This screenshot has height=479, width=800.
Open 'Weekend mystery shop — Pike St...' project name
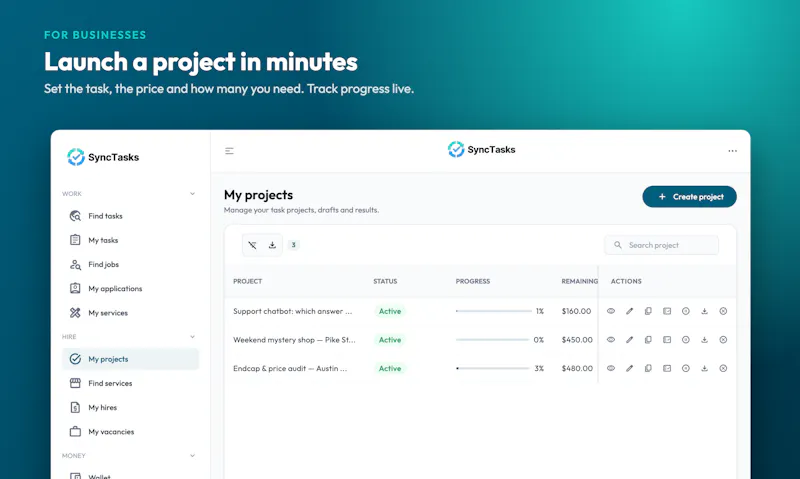tap(294, 340)
